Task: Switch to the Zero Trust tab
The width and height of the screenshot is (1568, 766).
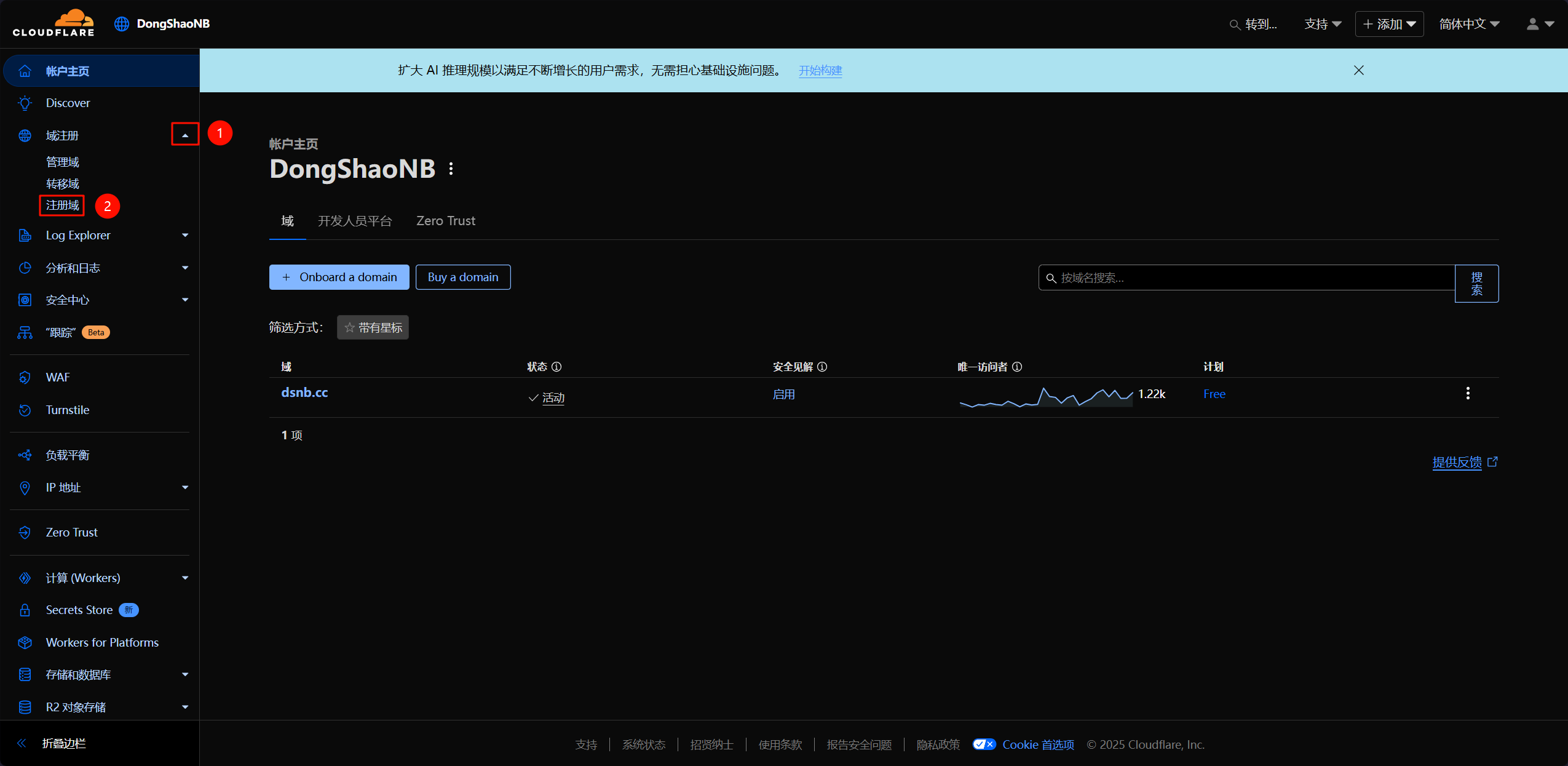Action: click(445, 221)
